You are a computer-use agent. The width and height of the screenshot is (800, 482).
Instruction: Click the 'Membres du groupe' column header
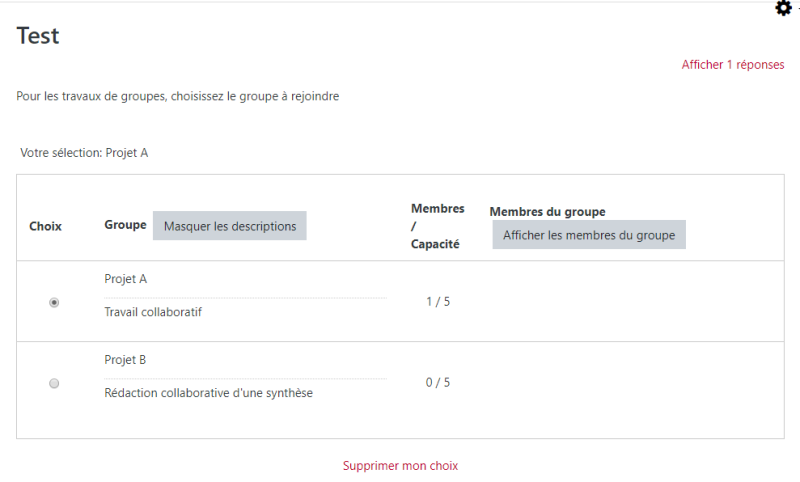(547, 212)
